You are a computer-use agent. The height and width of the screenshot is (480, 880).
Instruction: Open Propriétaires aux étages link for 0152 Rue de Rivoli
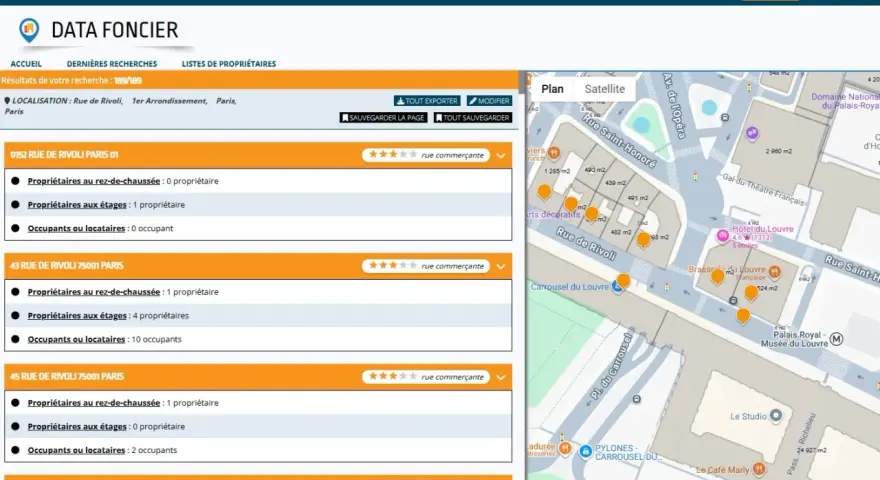(77, 204)
